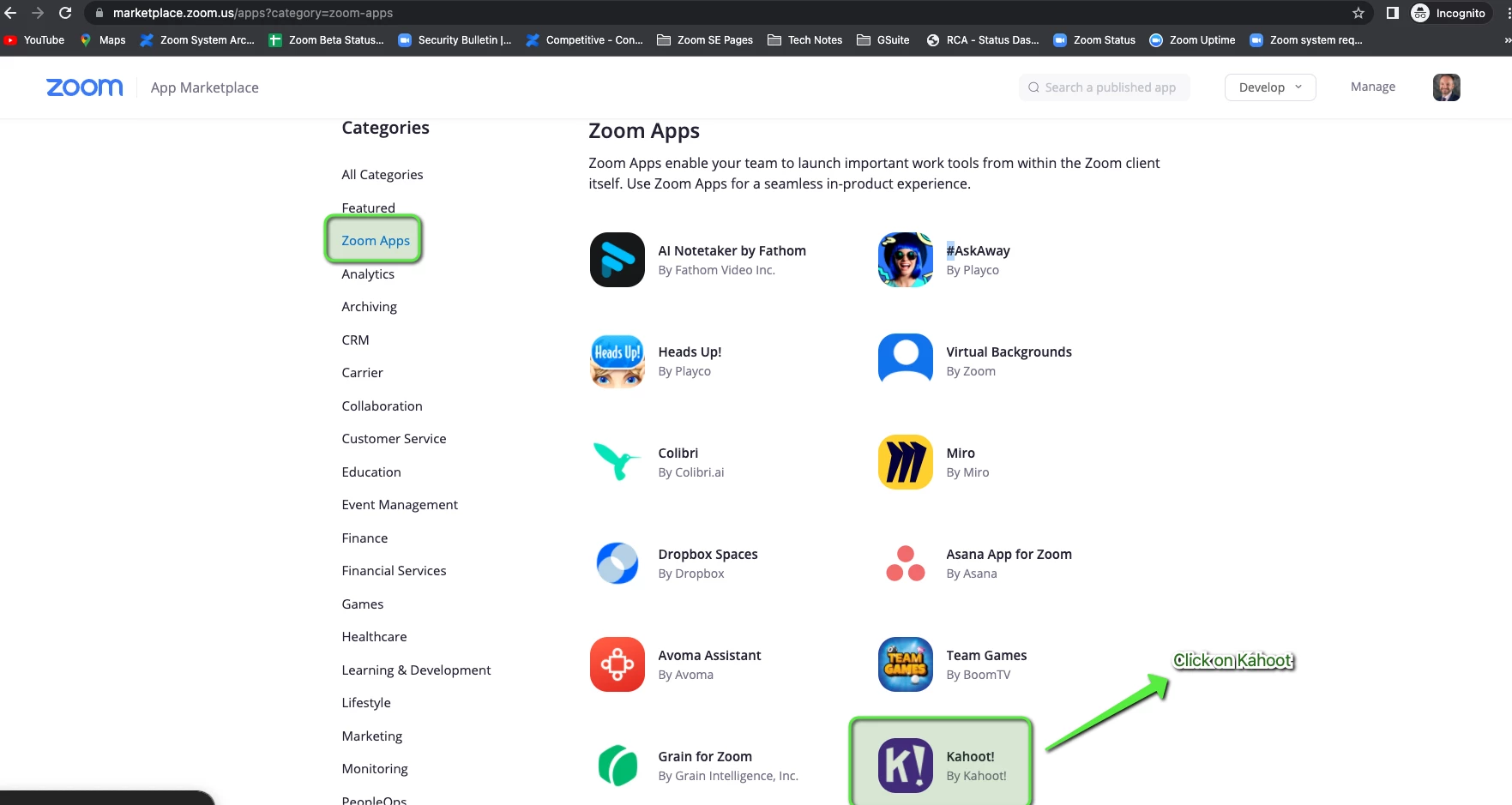1512x805 pixels.
Task: Open the Team Games app icon
Action: [905, 664]
